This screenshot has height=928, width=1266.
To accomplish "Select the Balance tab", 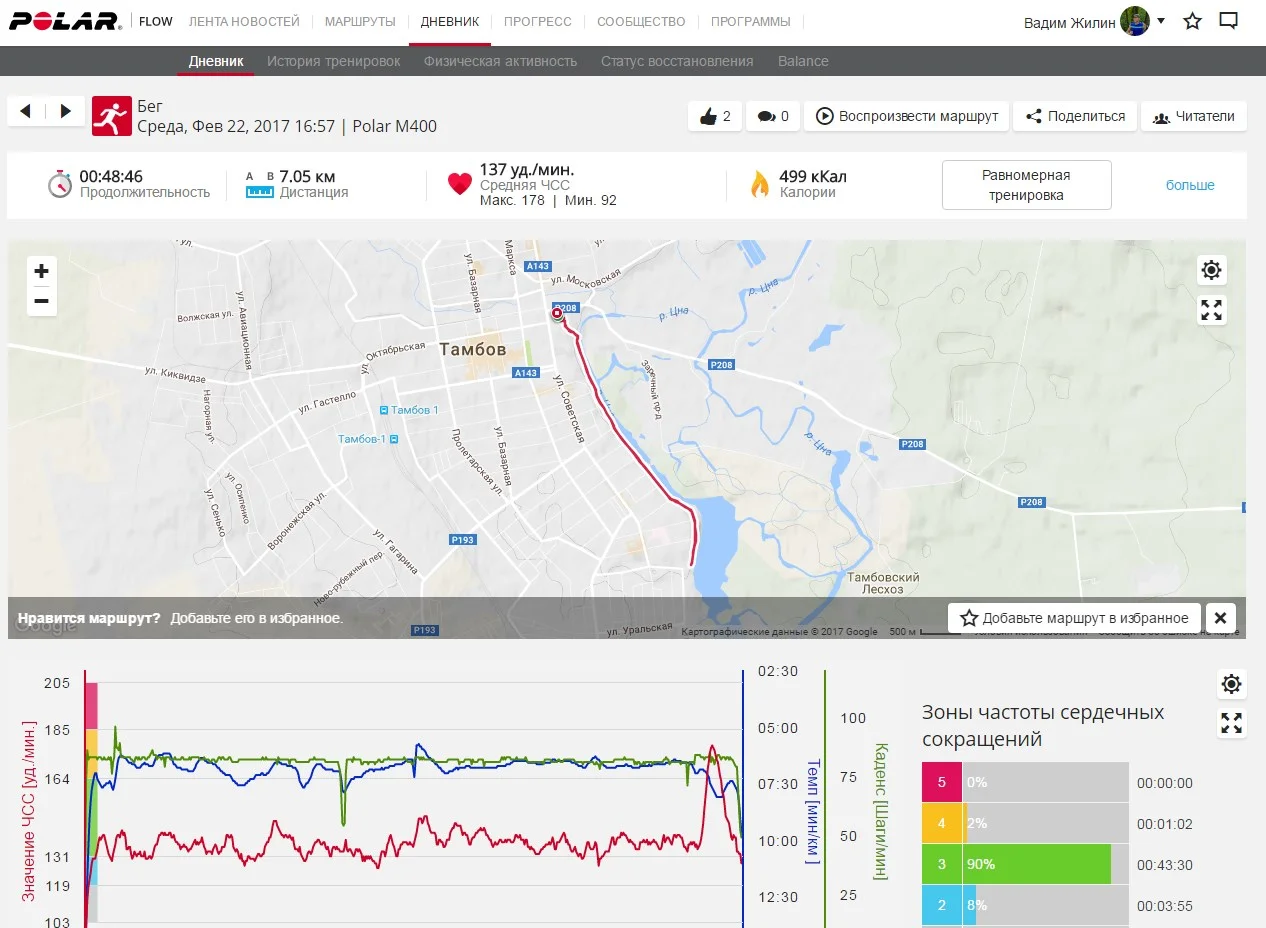I will pos(803,61).
